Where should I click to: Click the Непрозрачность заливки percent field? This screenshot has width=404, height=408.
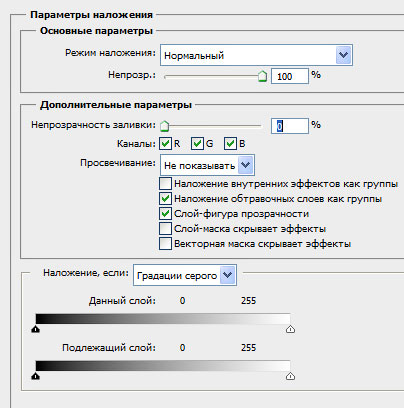click(x=289, y=126)
